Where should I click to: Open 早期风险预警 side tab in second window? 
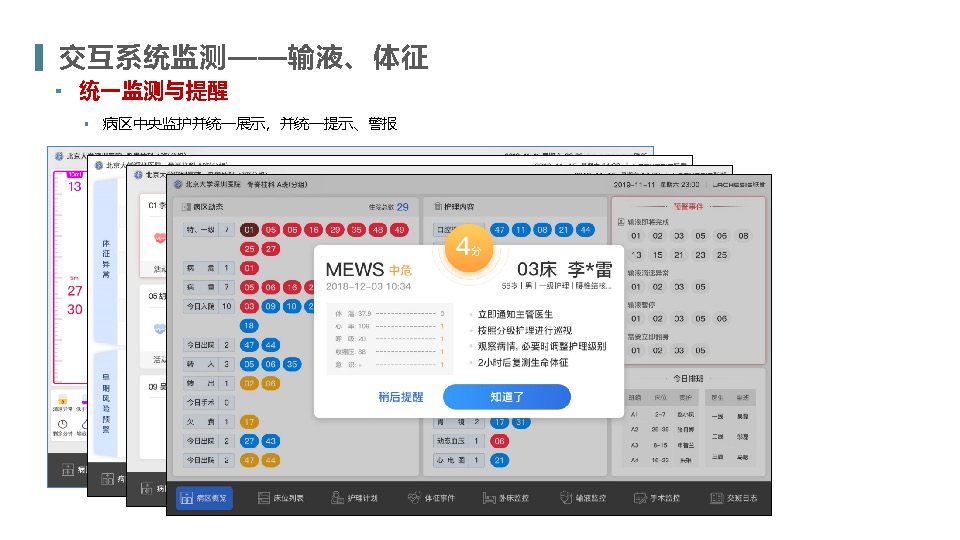pyautogui.click(x=106, y=403)
